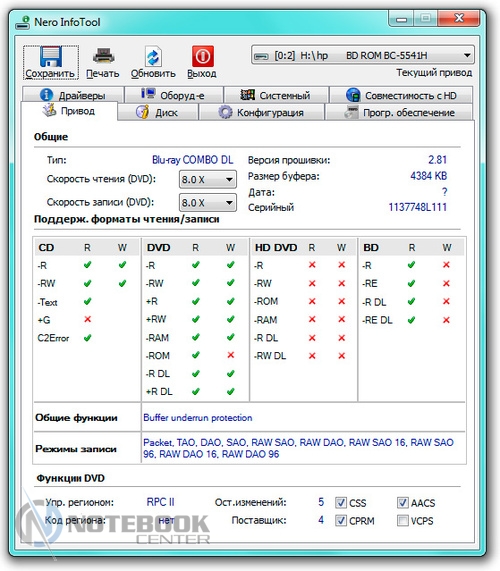
Task: Click the disc icon on the Диск tab
Action: click(142, 112)
